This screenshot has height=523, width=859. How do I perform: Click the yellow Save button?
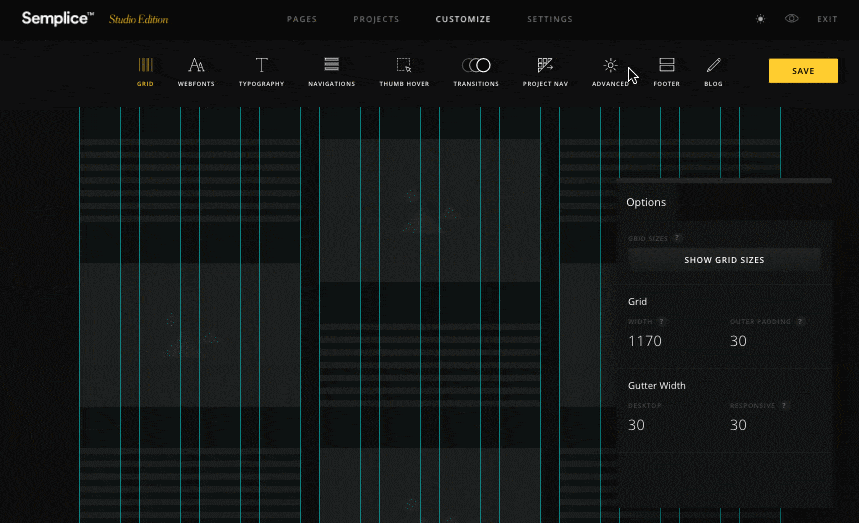coord(803,71)
